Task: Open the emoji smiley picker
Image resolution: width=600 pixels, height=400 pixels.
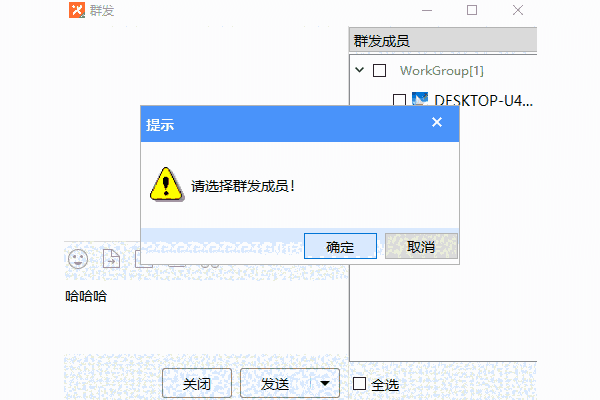Action: tap(78, 259)
